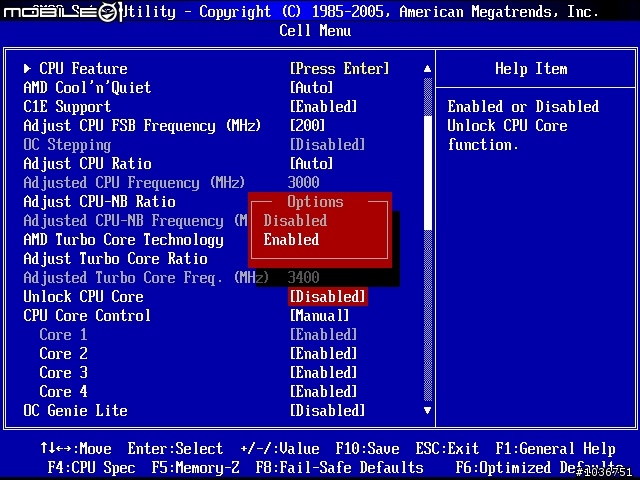640x480 pixels.
Task: Click scrollbar down arrow
Action: pyautogui.click(x=427, y=411)
